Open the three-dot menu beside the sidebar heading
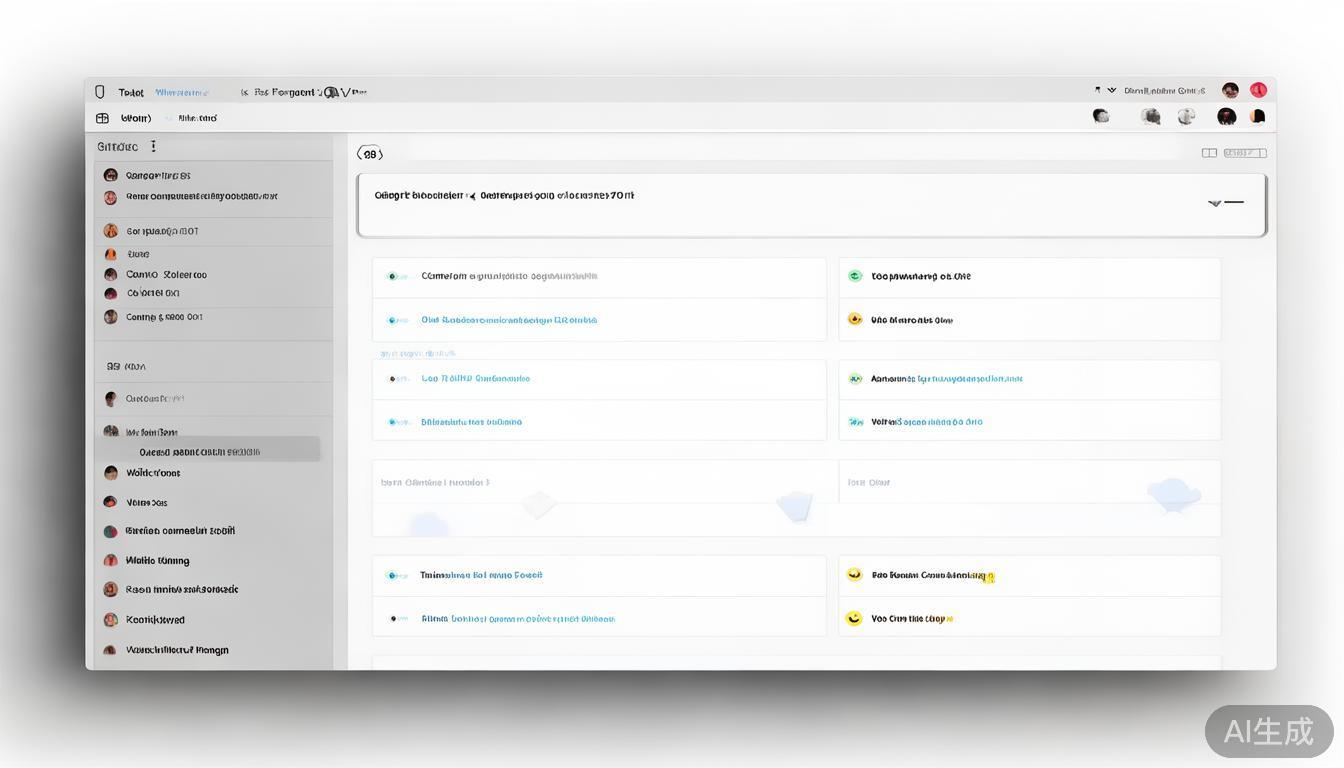The width and height of the screenshot is (1344, 768). [x=153, y=146]
